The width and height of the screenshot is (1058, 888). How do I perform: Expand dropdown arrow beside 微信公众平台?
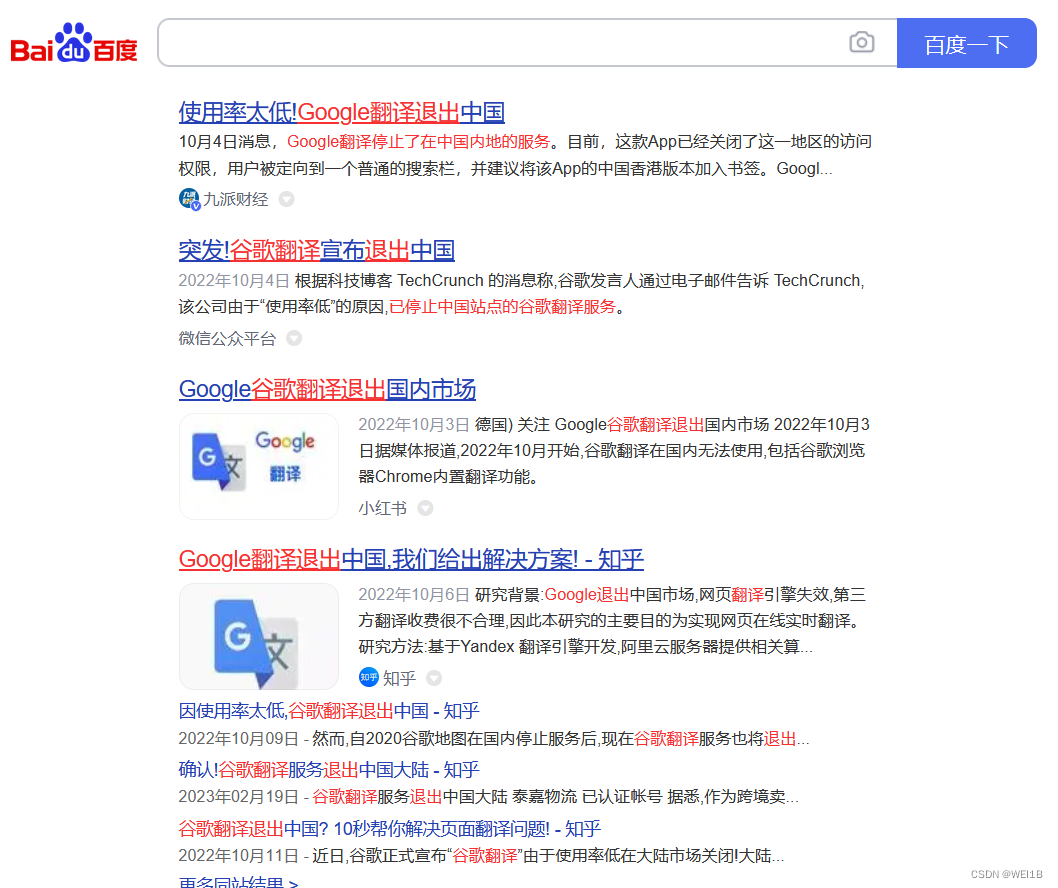click(x=294, y=338)
